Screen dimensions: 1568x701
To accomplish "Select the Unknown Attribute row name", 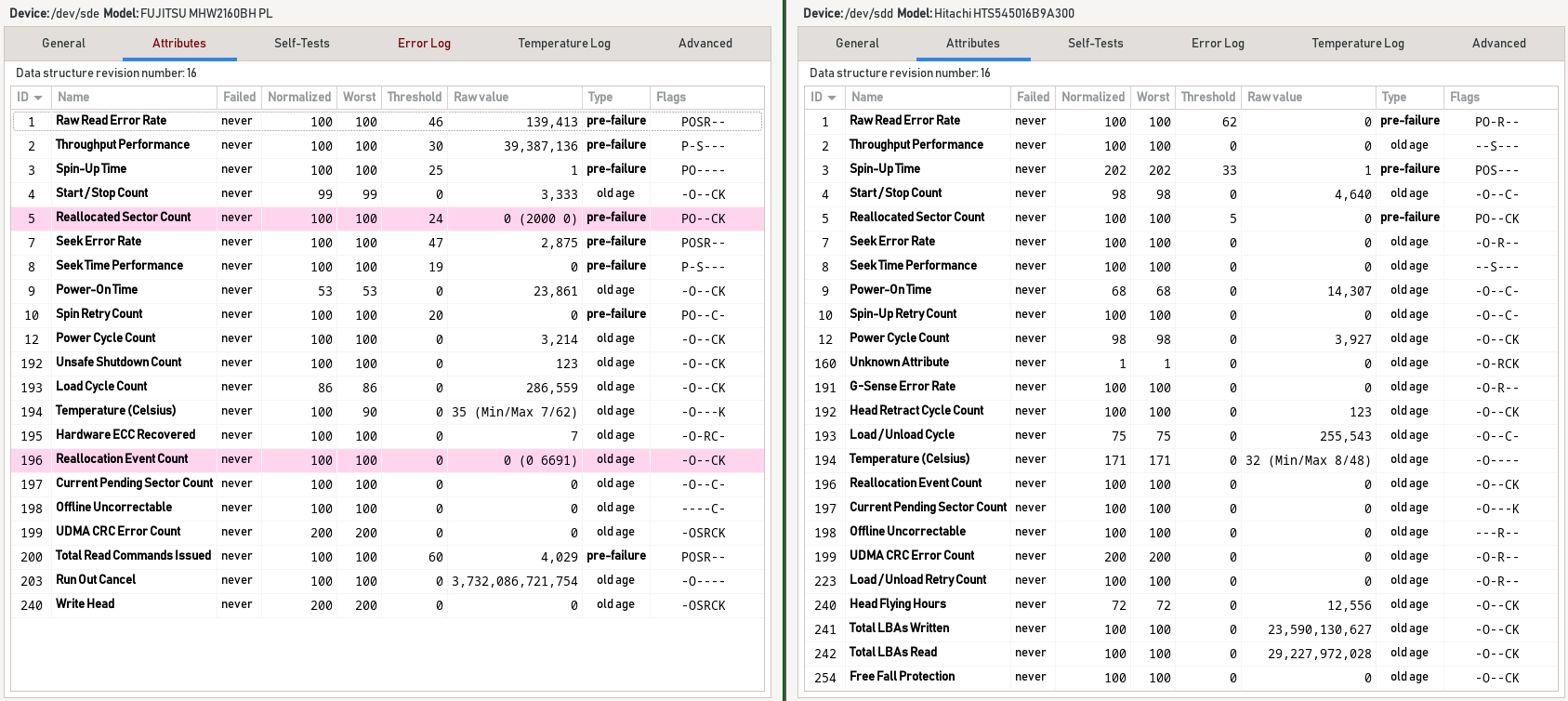I will [899, 363].
